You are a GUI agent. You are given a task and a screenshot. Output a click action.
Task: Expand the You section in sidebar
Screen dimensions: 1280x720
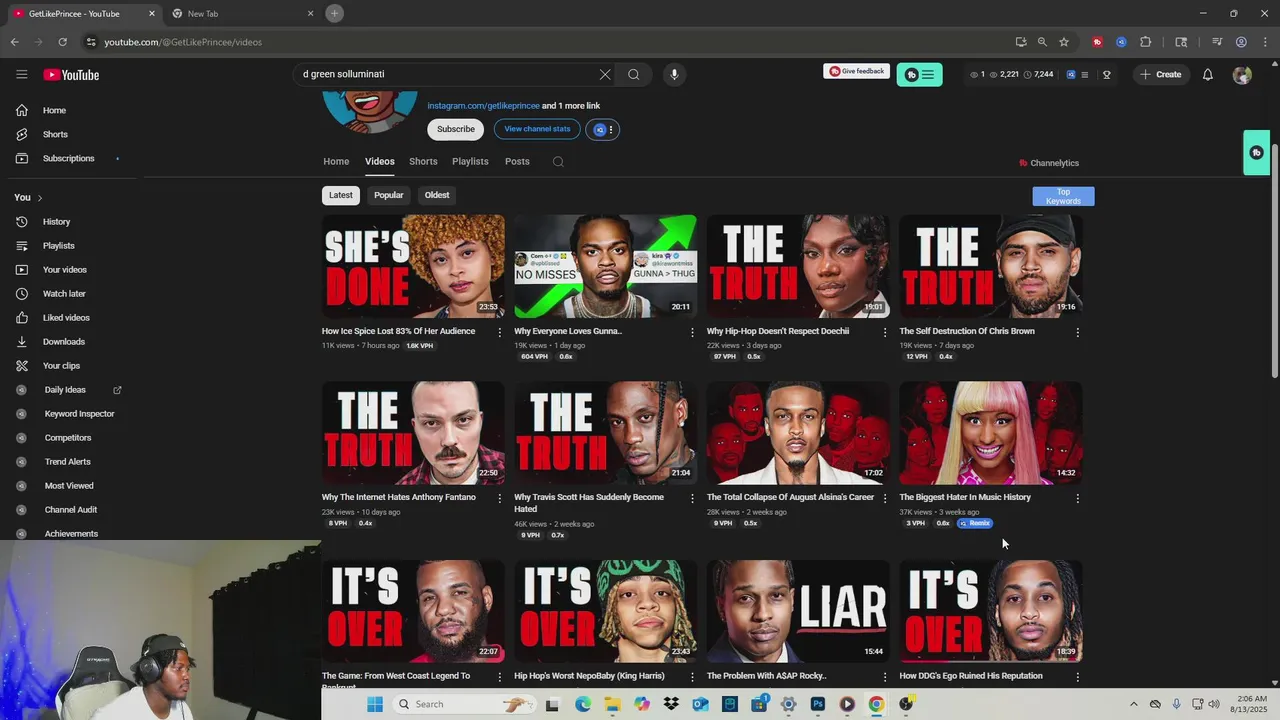pos(28,197)
